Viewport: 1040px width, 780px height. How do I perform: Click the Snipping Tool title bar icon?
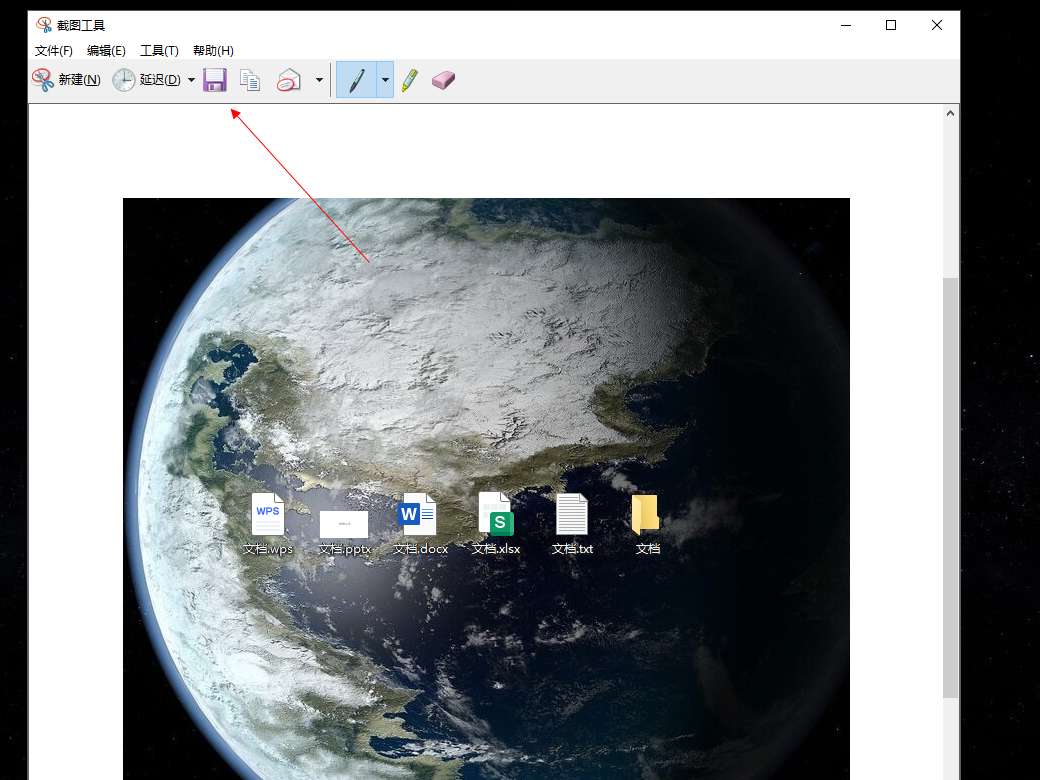click(44, 25)
